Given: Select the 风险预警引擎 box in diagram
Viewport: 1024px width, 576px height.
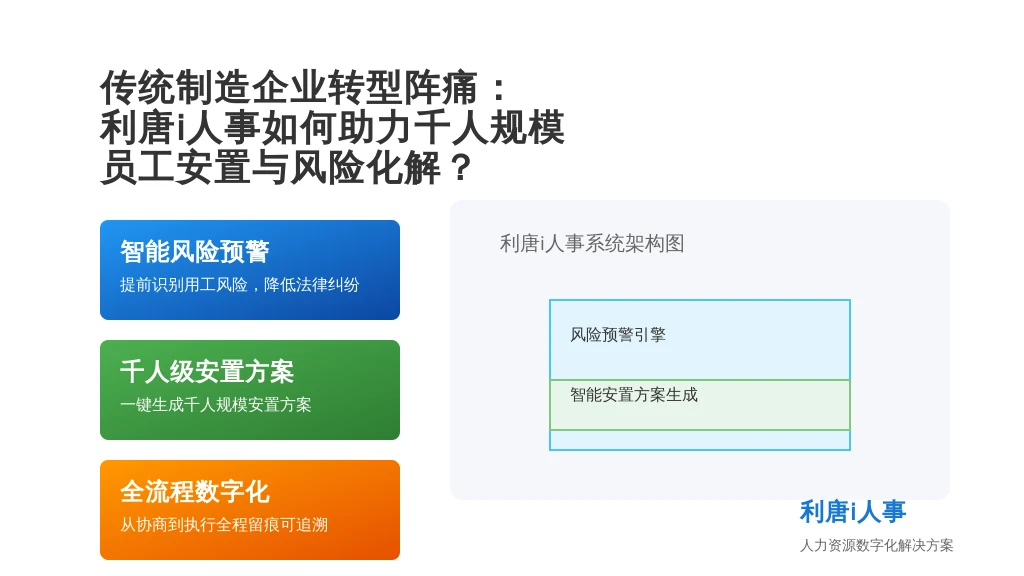Looking at the screenshot, I should [699, 340].
